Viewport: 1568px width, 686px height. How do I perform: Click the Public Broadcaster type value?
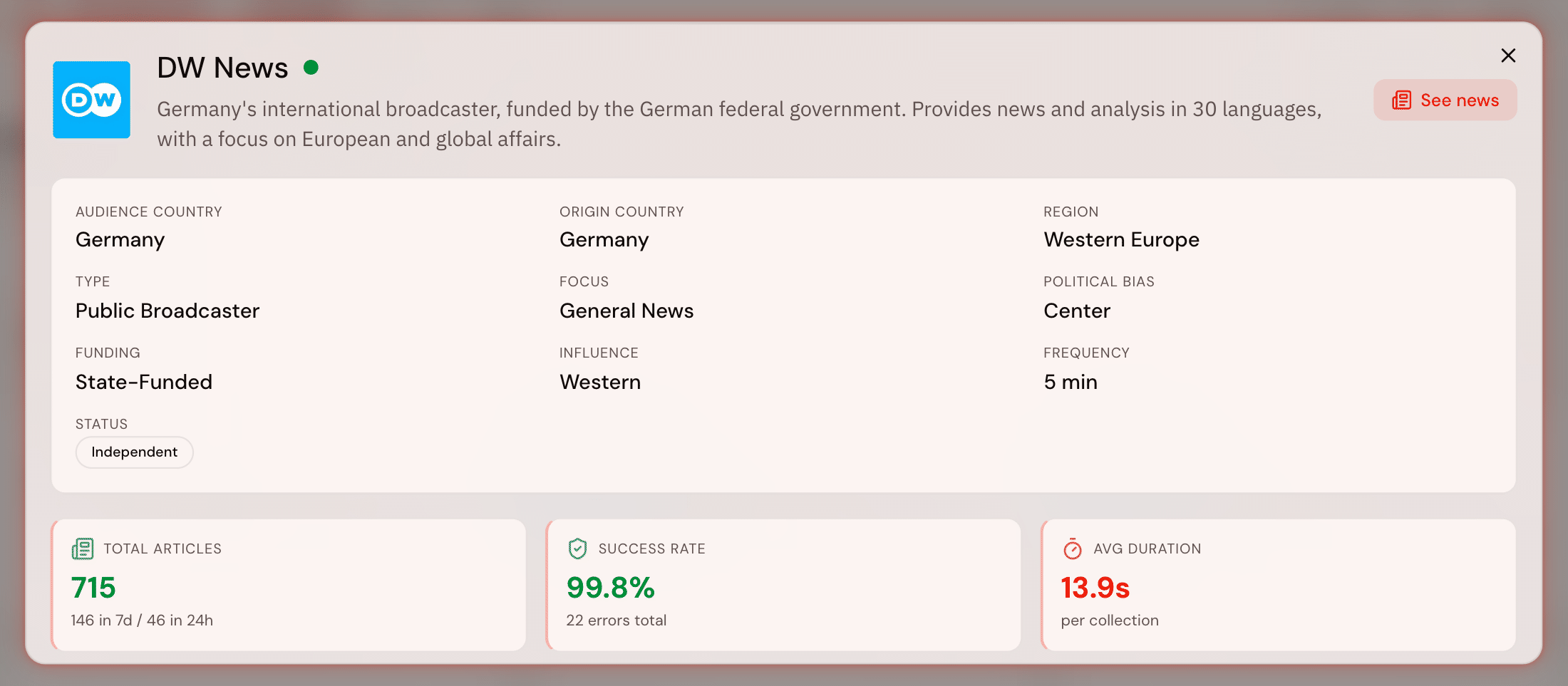coord(167,311)
